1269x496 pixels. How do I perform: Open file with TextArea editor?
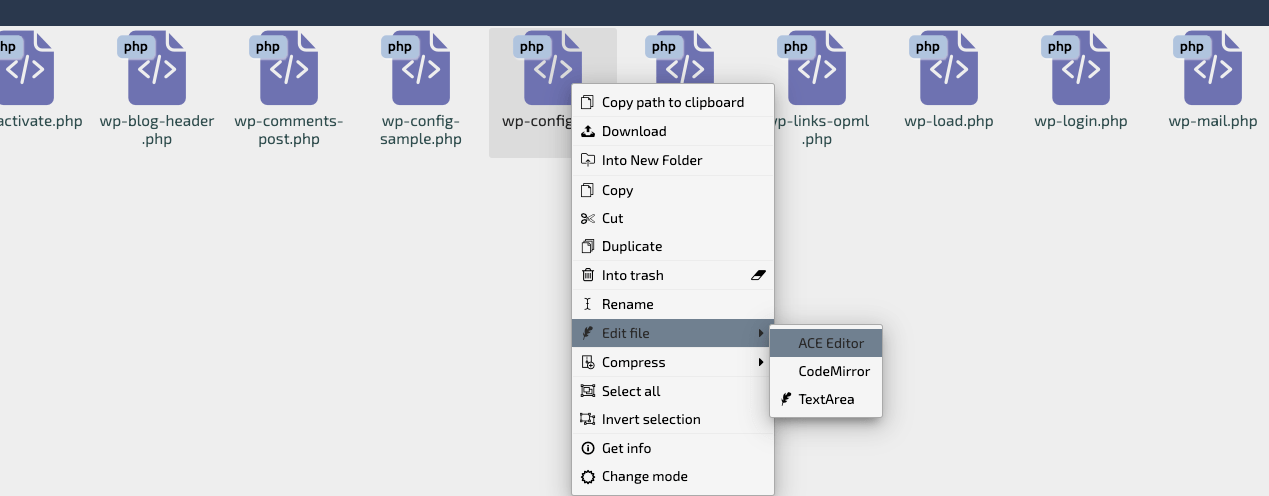(825, 399)
